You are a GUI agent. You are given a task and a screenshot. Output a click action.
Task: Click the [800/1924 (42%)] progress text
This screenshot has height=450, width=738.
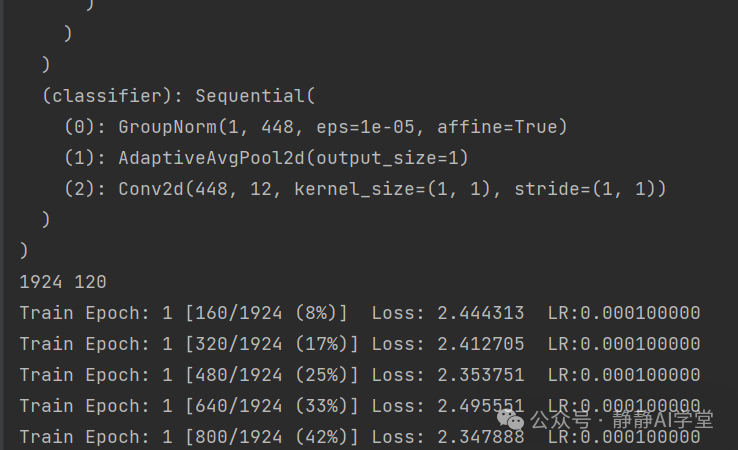[x=272, y=437]
